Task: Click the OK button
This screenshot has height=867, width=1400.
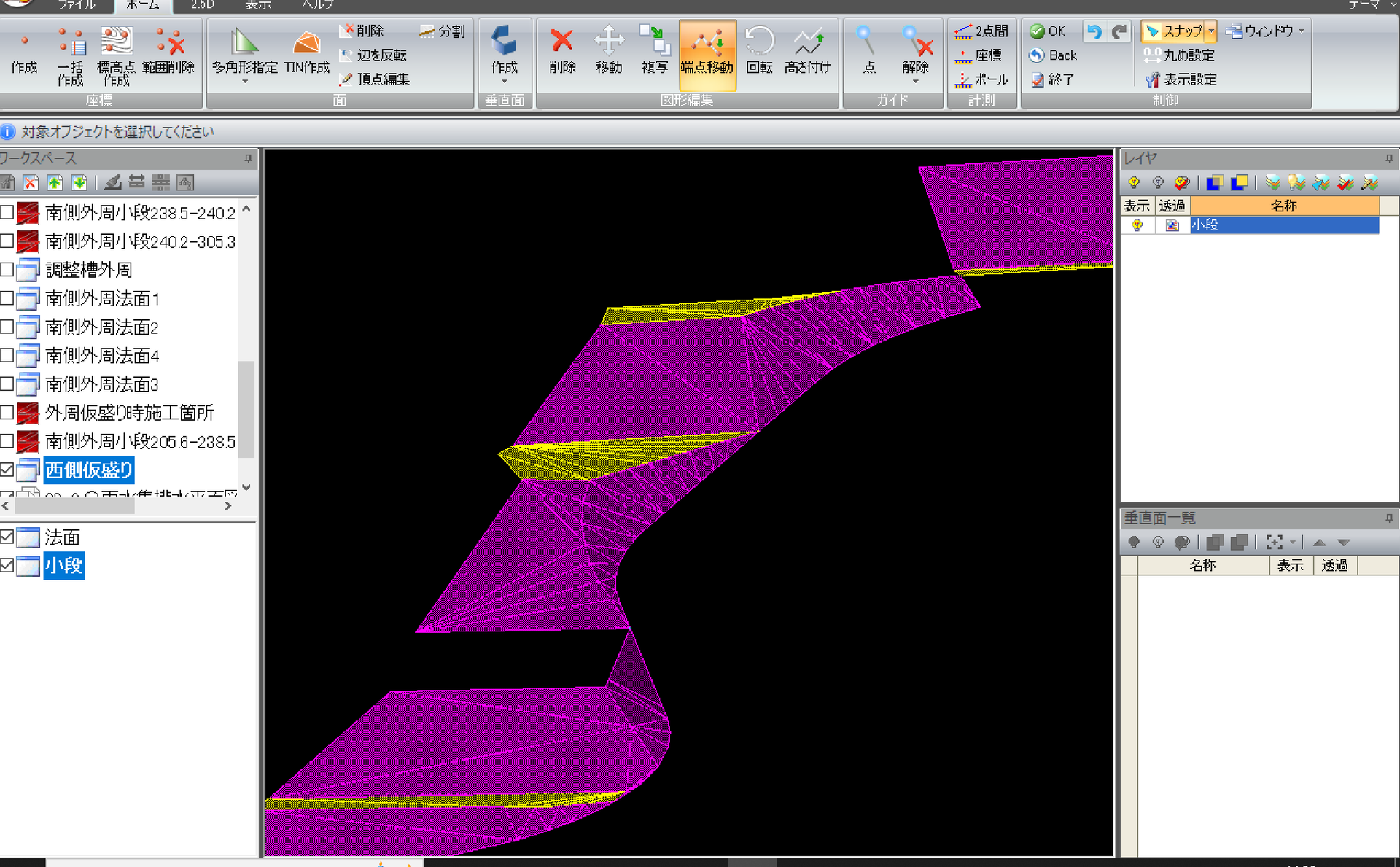Action: coord(1048,31)
